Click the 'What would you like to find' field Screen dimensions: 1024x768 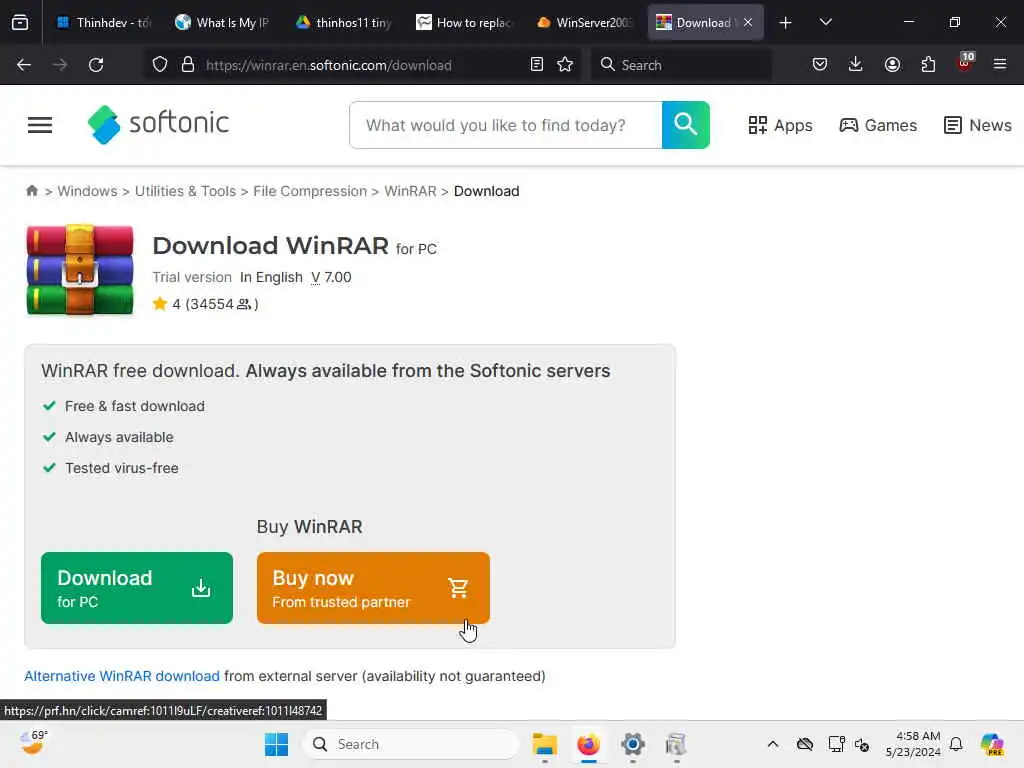[506, 125]
